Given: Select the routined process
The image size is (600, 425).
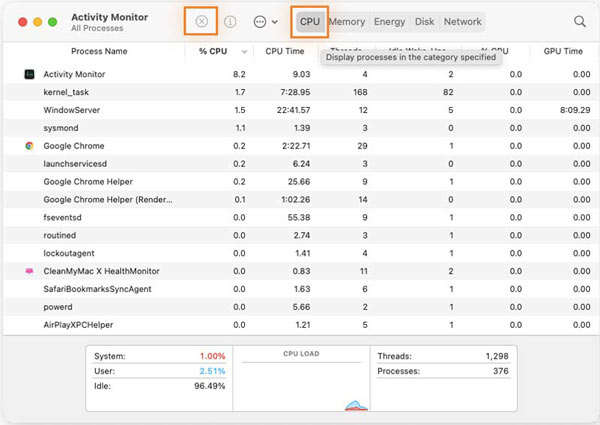Looking at the screenshot, I should 300,235.
